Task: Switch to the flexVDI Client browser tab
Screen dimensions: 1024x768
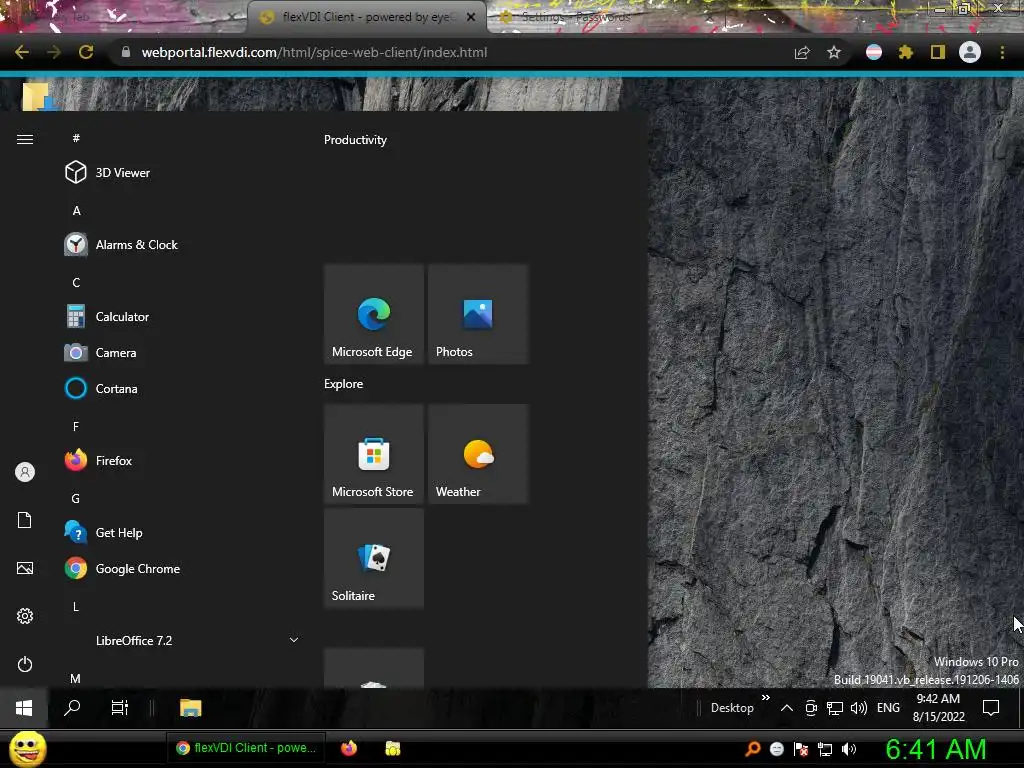Action: tap(366, 17)
